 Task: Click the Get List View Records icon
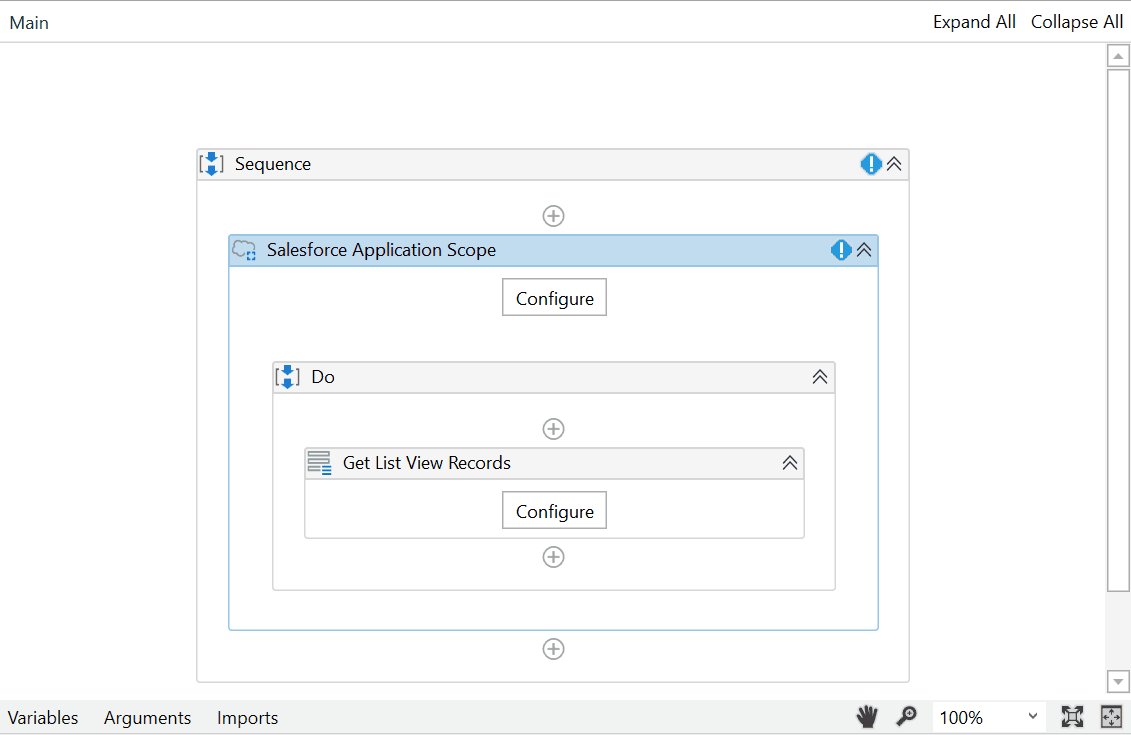[319, 463]
